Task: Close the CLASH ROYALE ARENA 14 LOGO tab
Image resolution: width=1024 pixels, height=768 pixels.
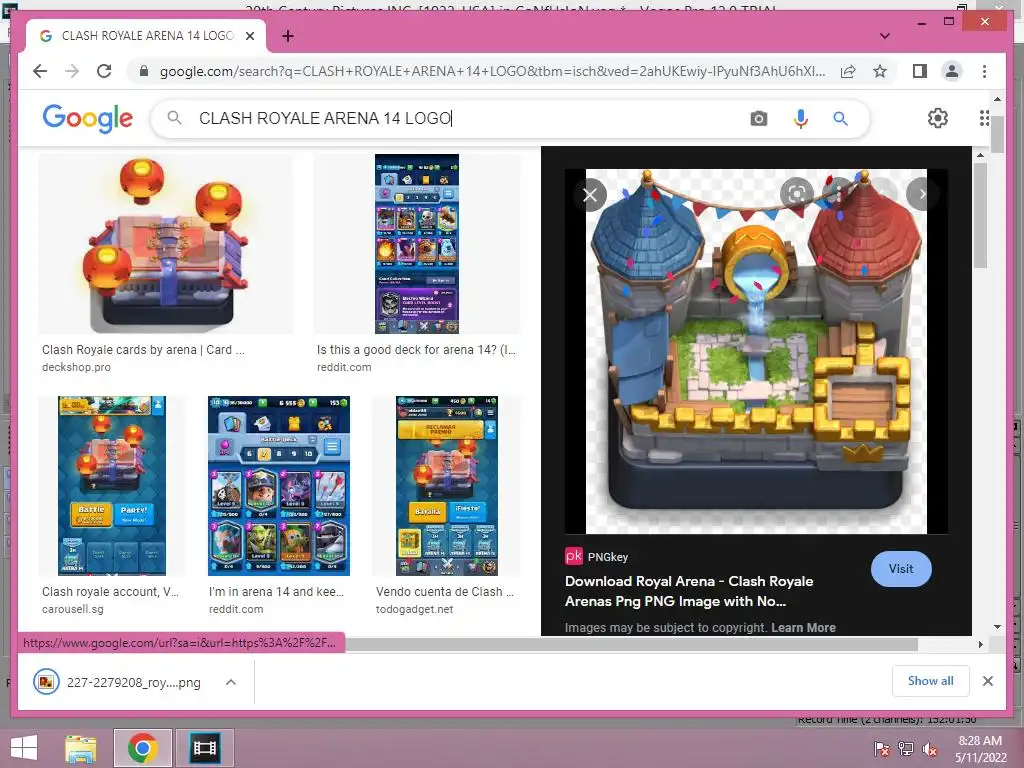Action: (x=249, y=36)
